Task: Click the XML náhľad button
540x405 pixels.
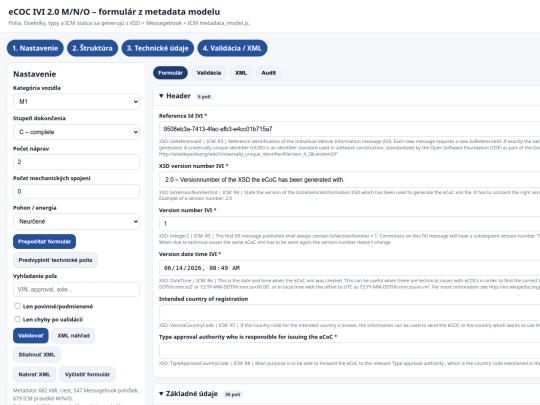Action: (73, 335)
